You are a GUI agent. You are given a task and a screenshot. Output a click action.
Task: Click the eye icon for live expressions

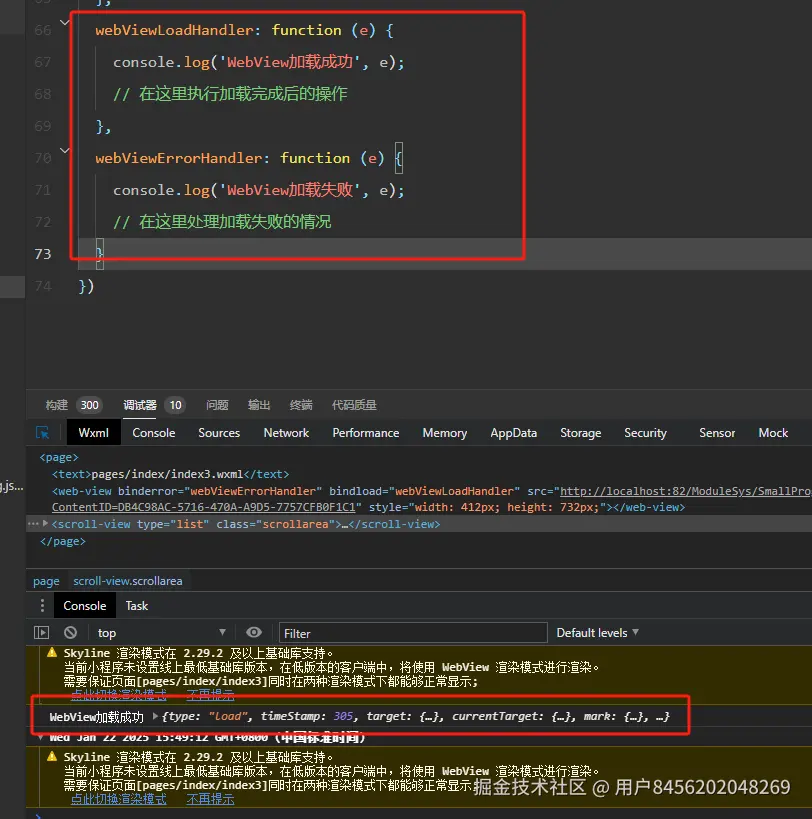[254, 632]
